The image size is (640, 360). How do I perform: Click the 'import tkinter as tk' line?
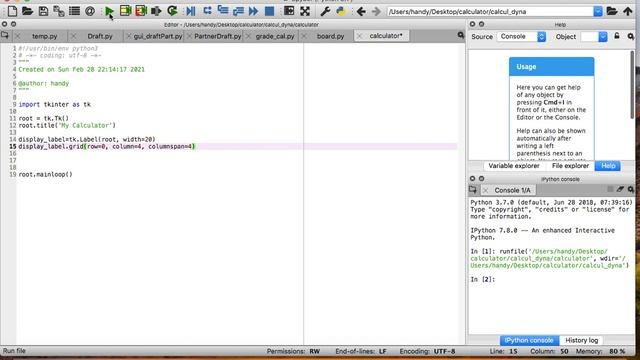click(55, 104)
